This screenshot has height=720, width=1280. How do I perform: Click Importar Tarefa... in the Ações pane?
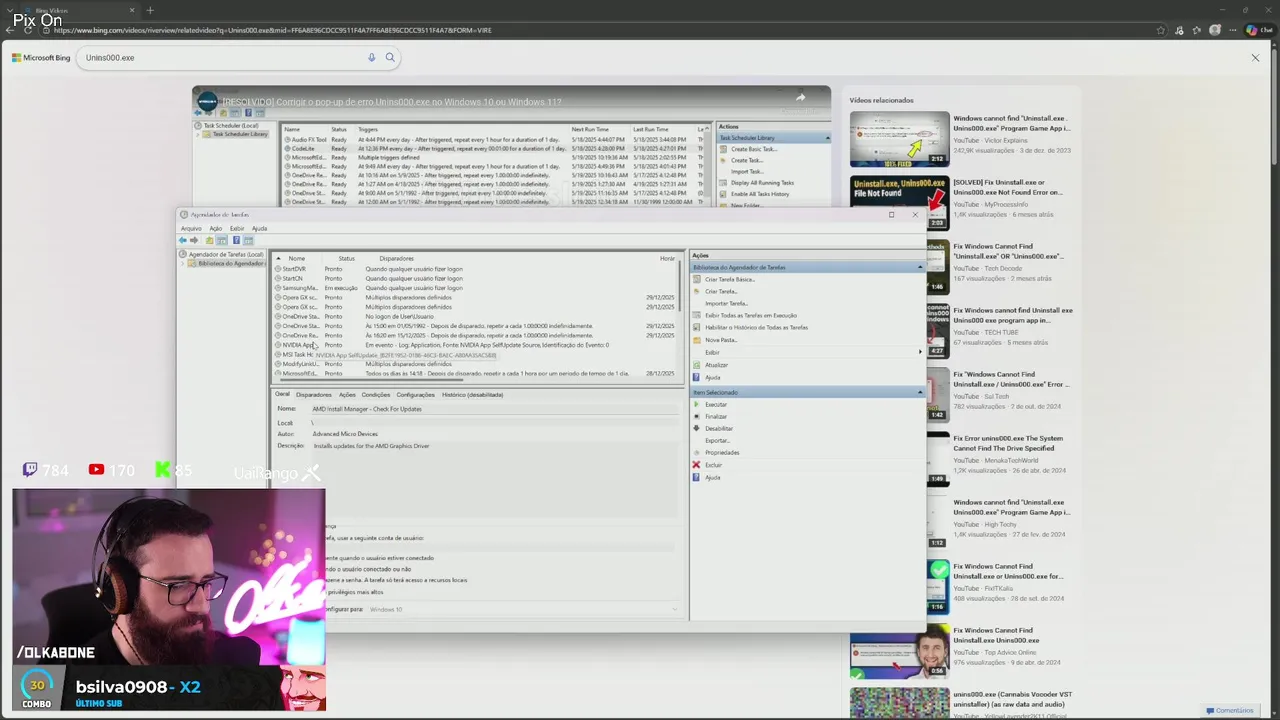click(725, 303)
